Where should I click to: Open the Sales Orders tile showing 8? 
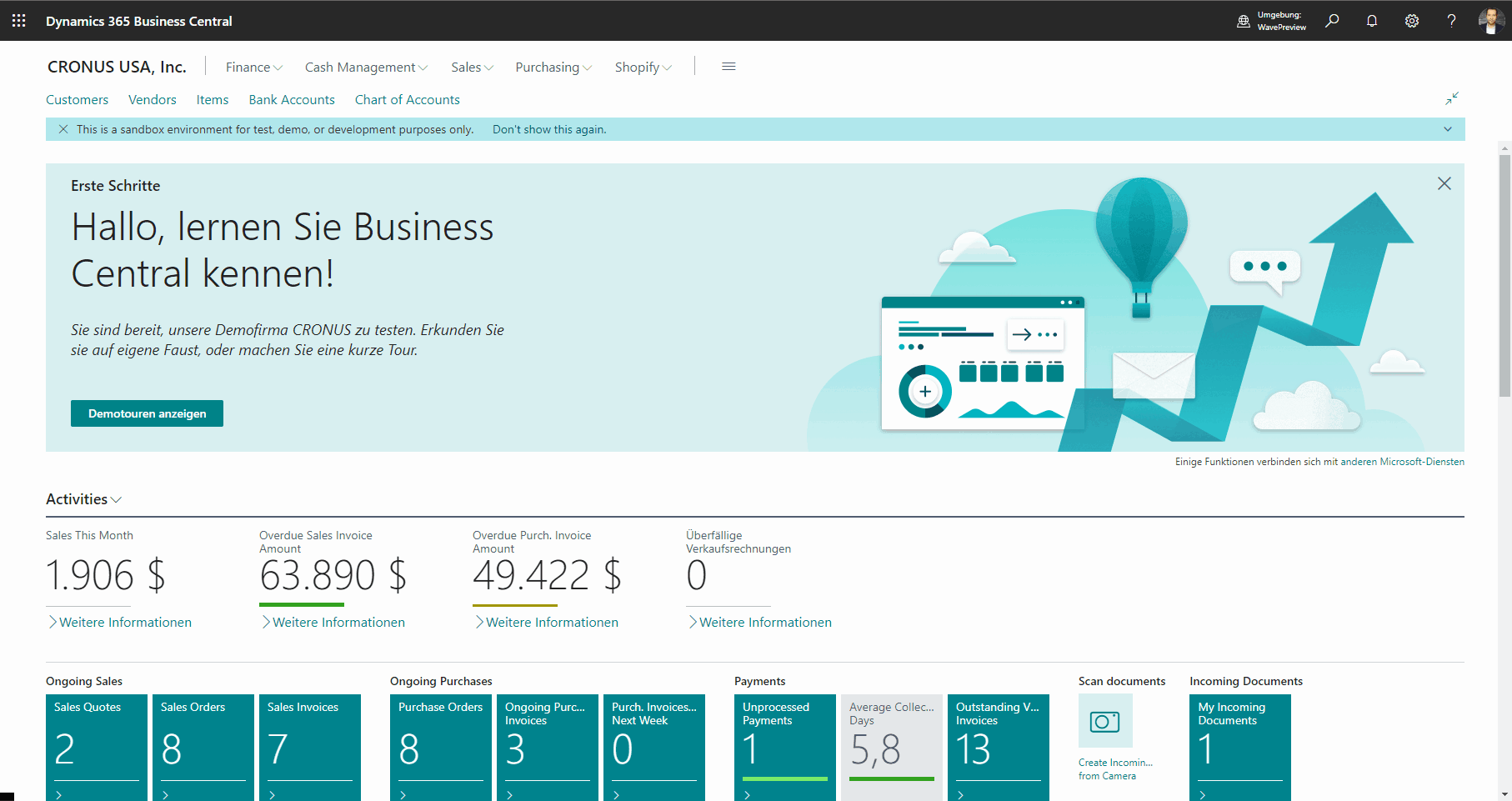tap(203, 748)
